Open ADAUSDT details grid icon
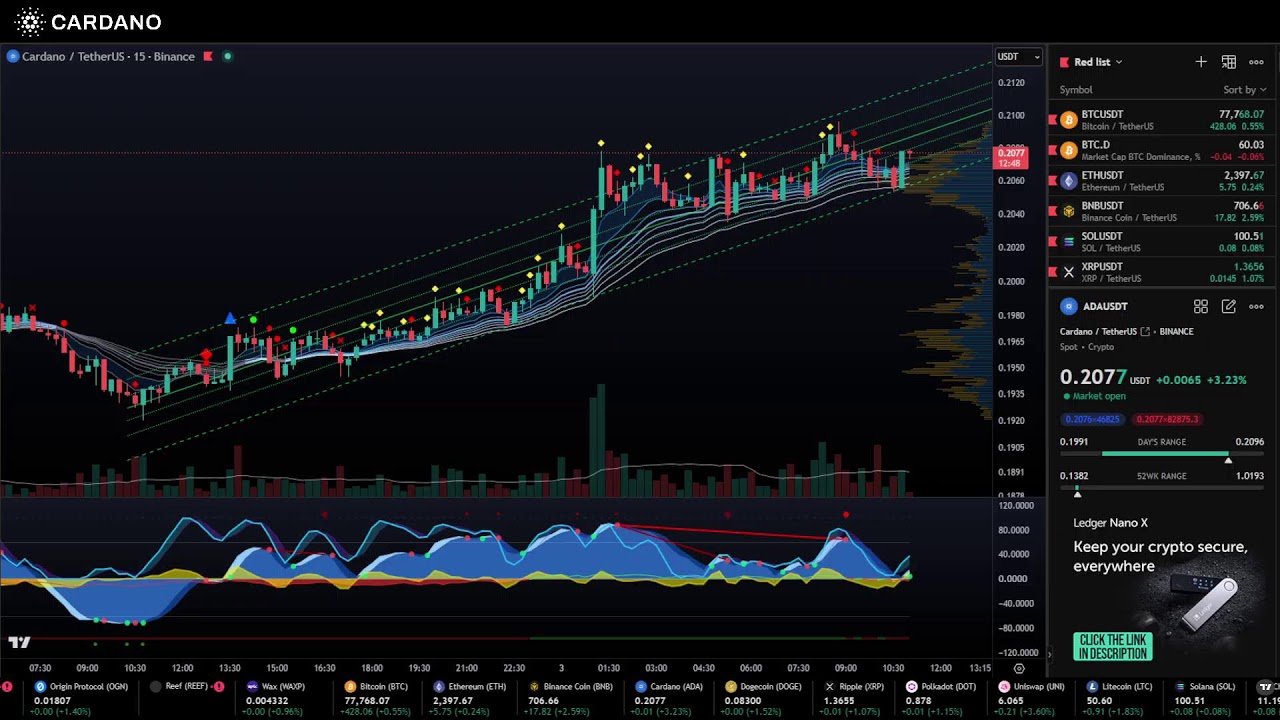Screen dimensions: 1280x720 click(1201, 307)
